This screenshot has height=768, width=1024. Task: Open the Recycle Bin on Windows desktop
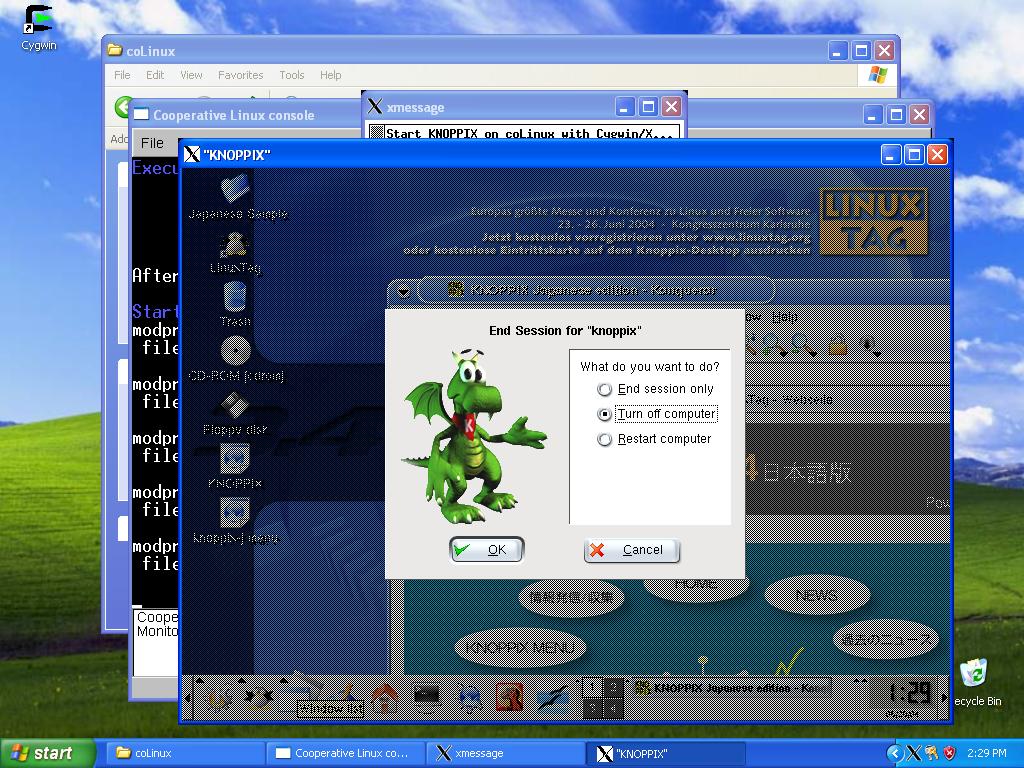[978, 683]
